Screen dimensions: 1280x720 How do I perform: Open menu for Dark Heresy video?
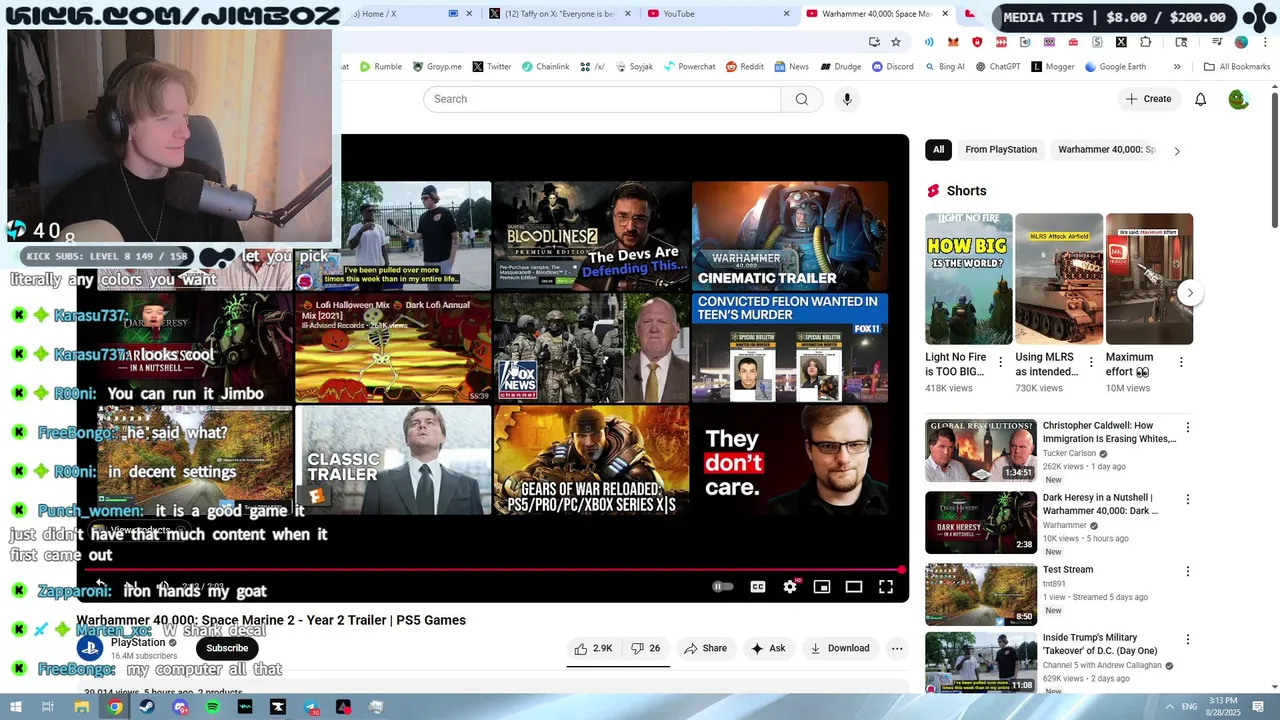click(x=1188, y=500)
